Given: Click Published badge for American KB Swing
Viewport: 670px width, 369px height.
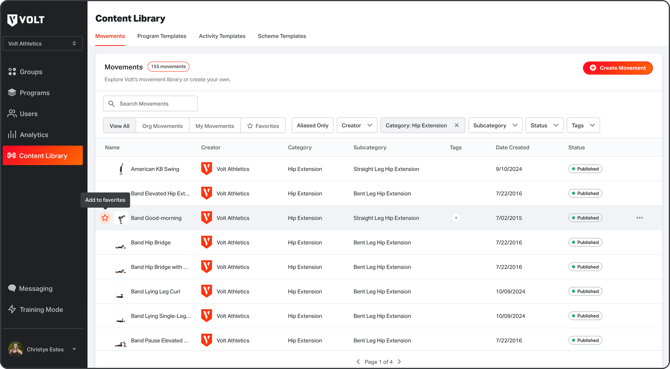Looking at the screenshot, I should pyautogui.click(x=585, y=169).
